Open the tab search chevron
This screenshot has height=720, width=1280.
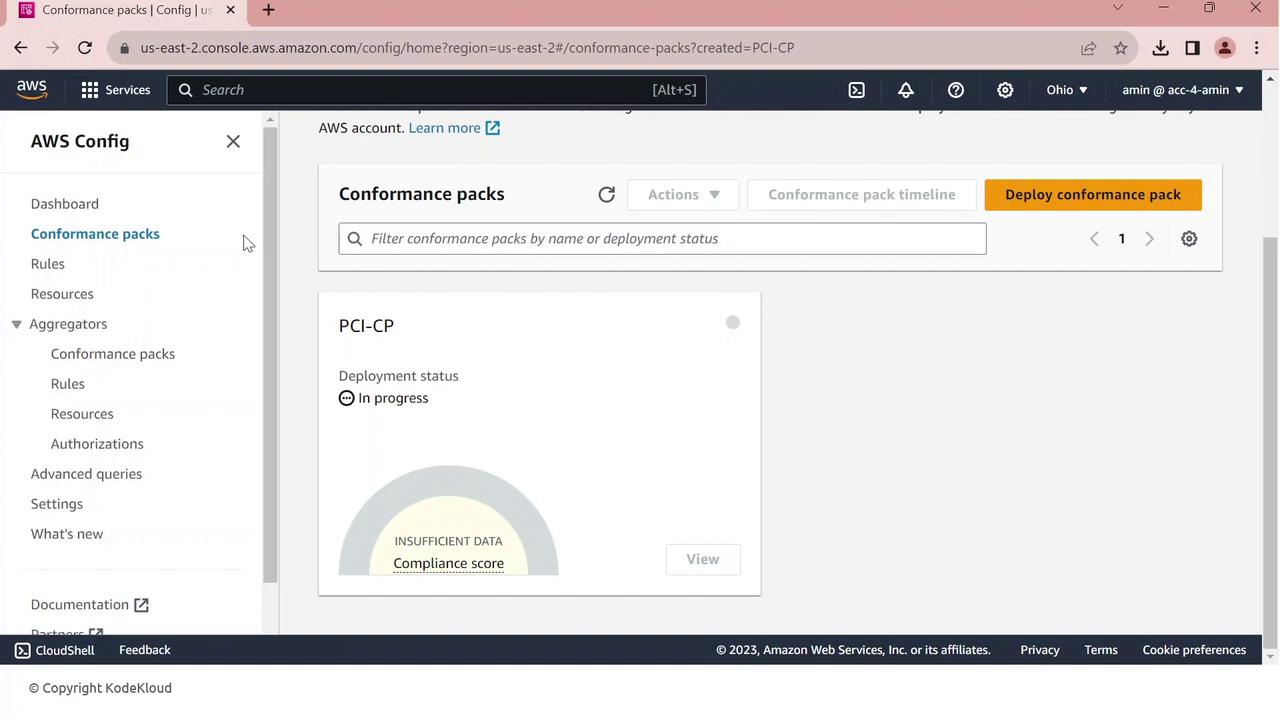(1118, 8)
